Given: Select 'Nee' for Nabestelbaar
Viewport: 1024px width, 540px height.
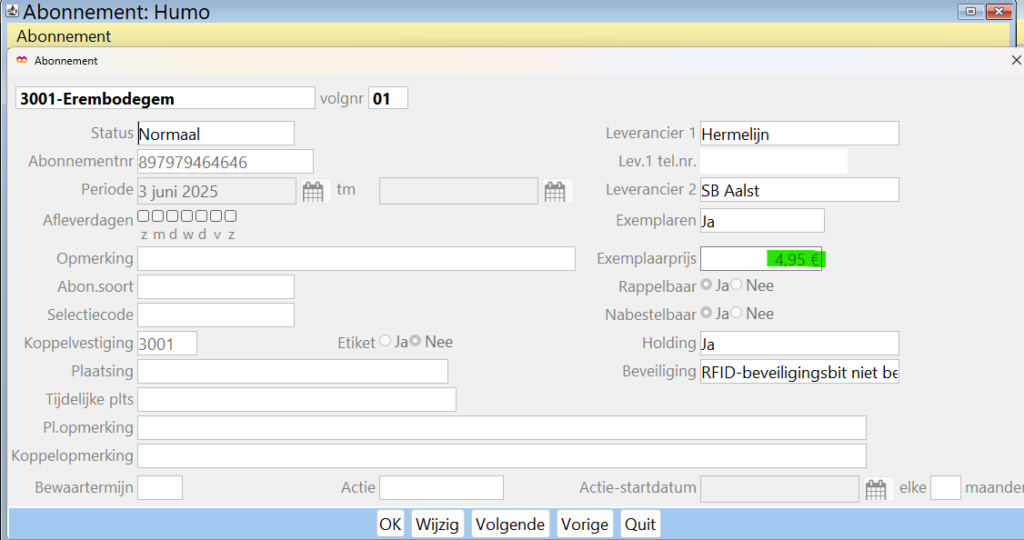Looking at the screenshot, I should [x=737, y=313].
